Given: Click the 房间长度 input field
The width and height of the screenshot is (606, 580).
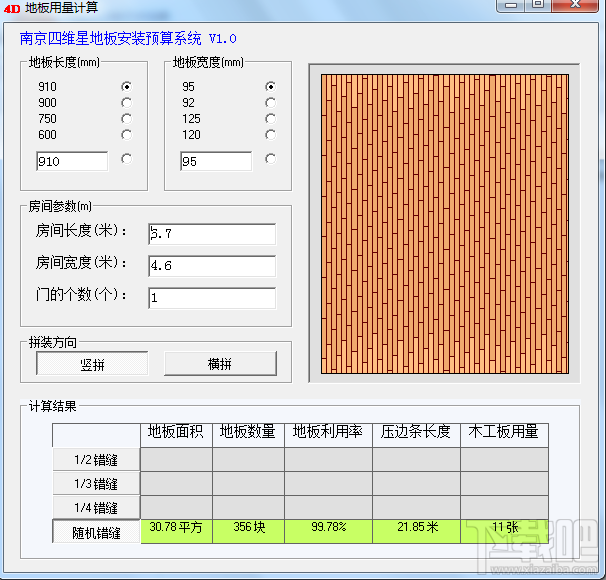Looking at the screenshot, I should 212,234.
